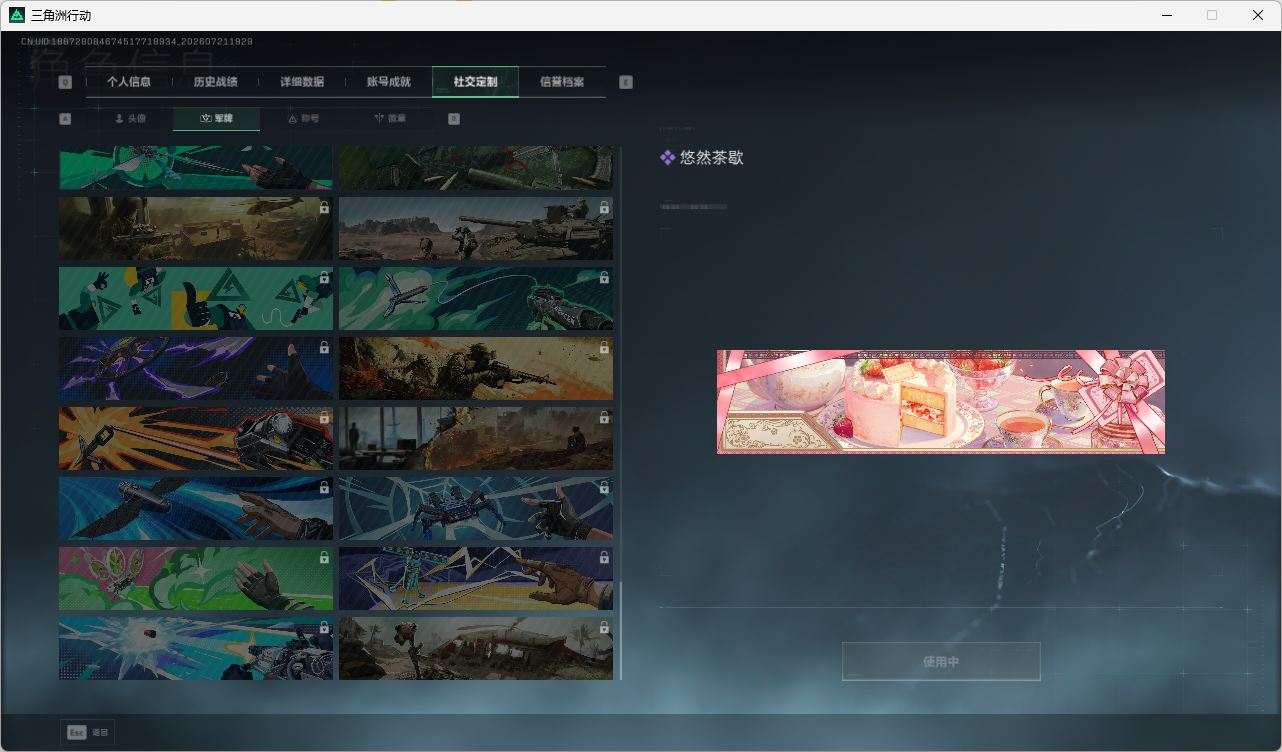Select the blue black-bird and hand dog tag
The width and height of the screenshot is (1282, 752).
click(196, 508)
